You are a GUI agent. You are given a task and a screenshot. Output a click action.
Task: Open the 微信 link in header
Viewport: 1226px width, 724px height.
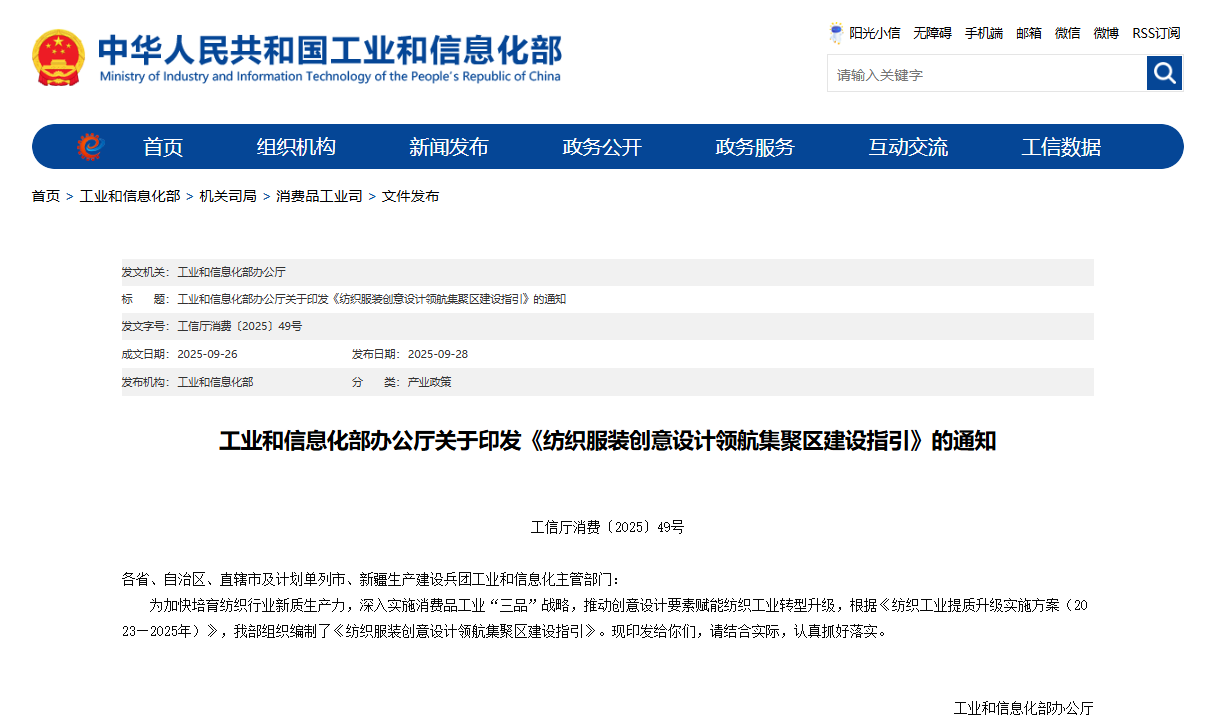point(1067,33)
